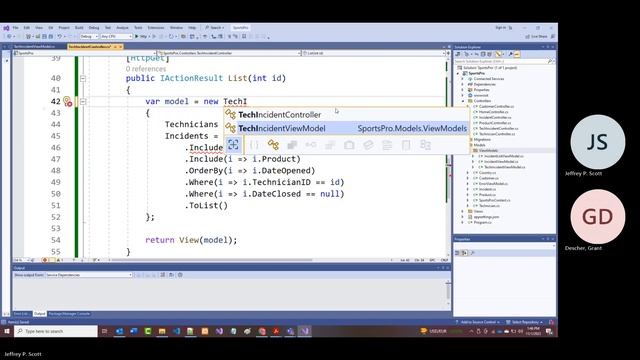Click the Solution Explorer home/sync icon
This screenshot has width=640, height=360.
tap(458, 54)
